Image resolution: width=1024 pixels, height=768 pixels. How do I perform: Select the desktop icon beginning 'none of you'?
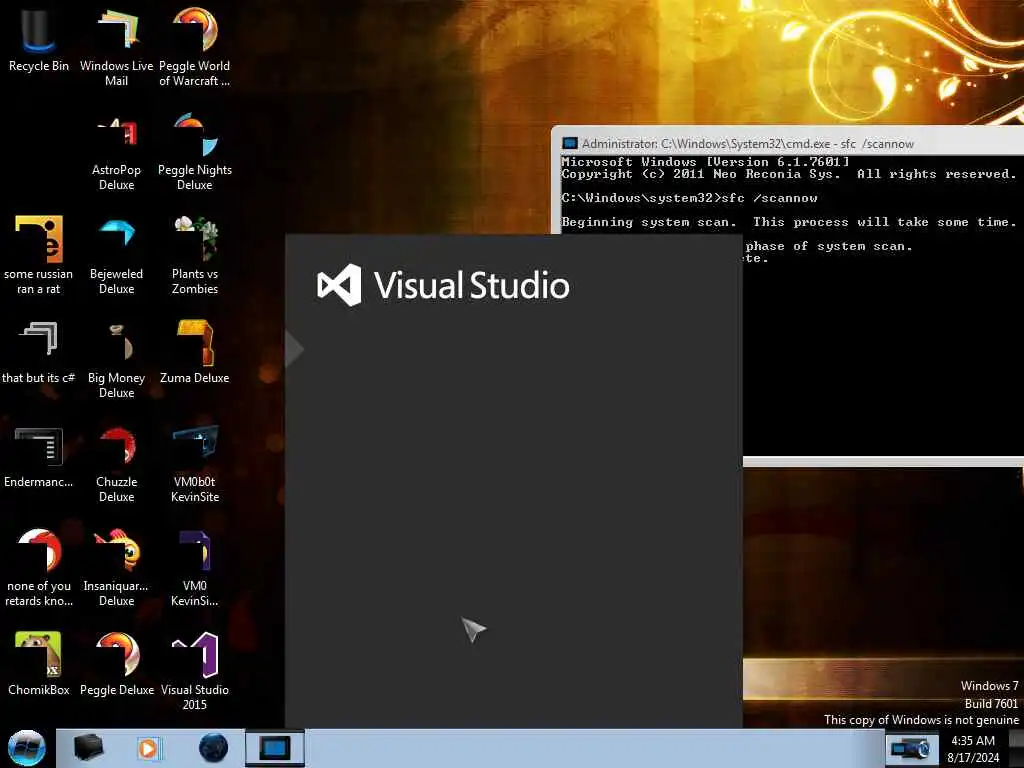39,567
